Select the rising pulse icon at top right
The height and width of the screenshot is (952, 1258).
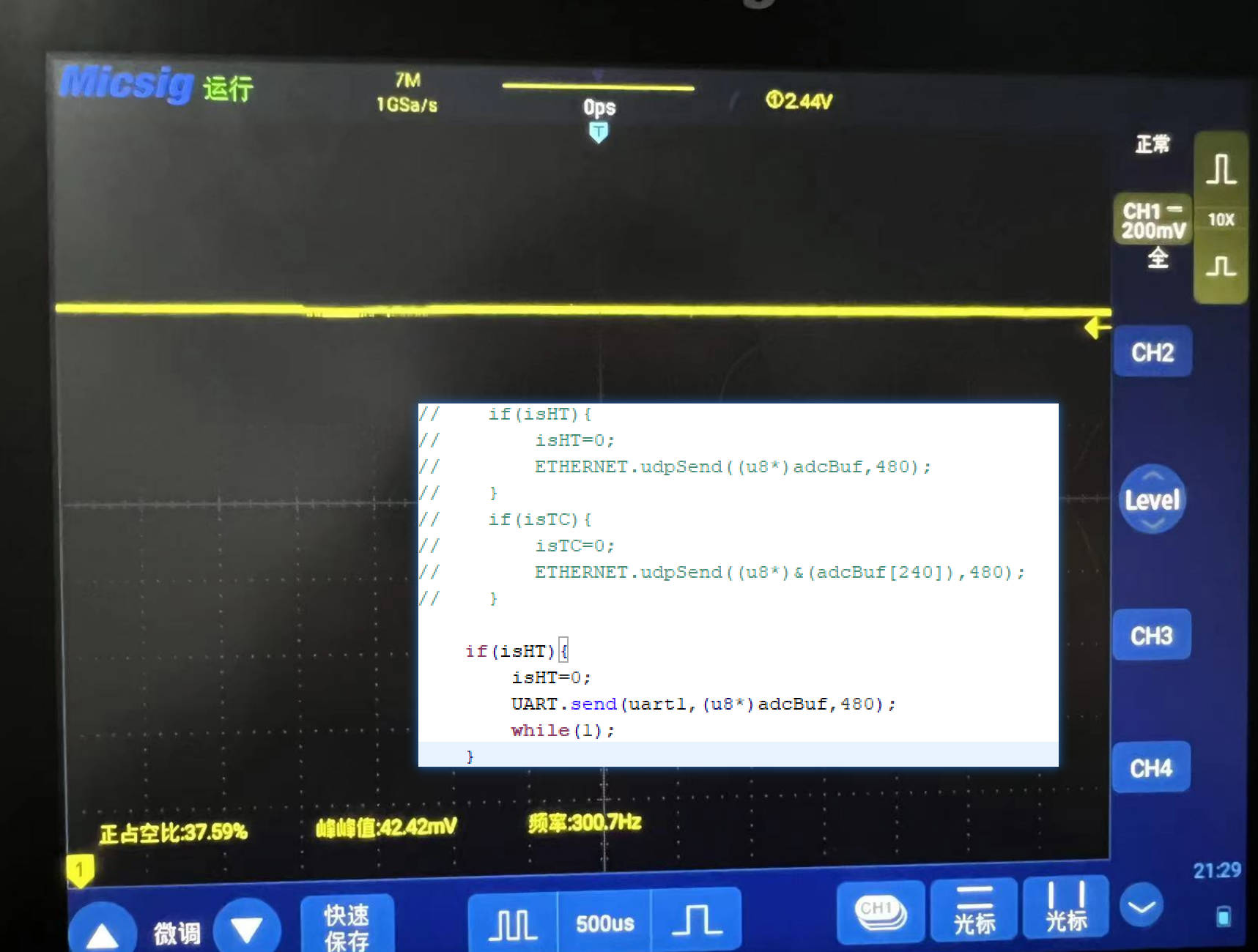[1221, 169]
